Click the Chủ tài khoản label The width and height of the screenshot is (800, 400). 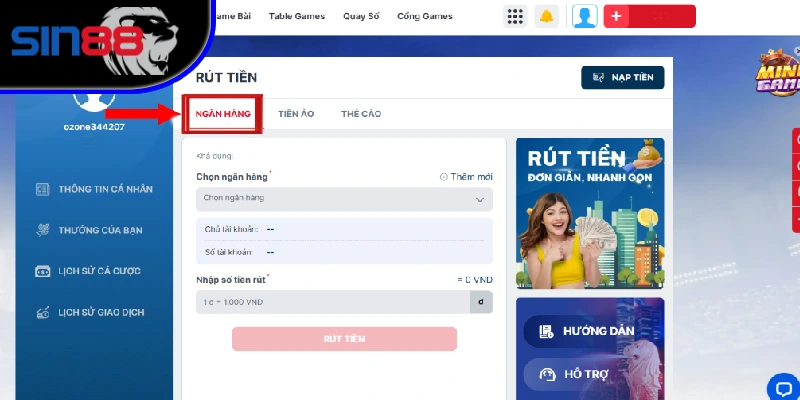tap(231, 230)
